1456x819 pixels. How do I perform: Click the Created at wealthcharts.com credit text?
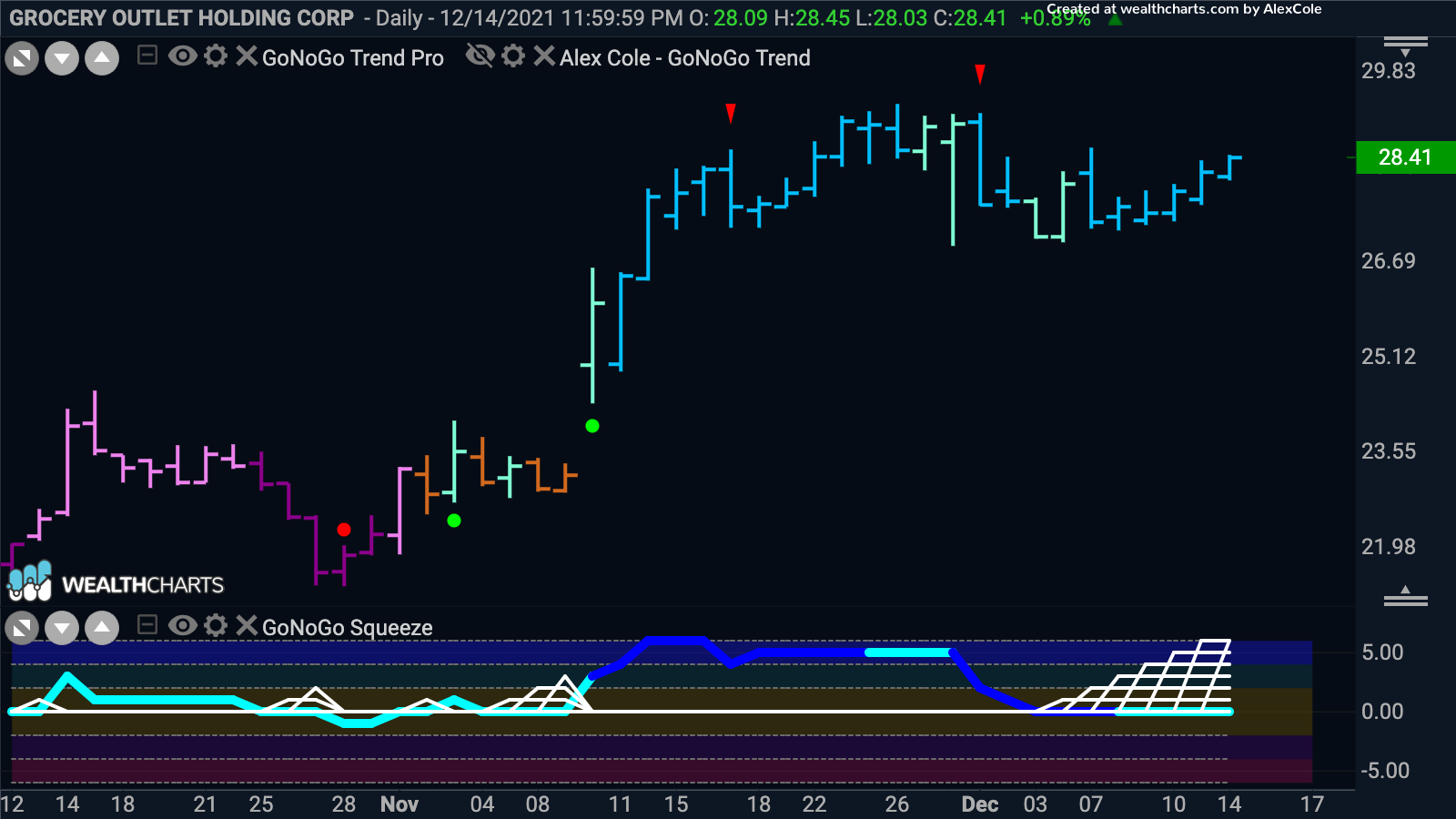coord(1184,9)
